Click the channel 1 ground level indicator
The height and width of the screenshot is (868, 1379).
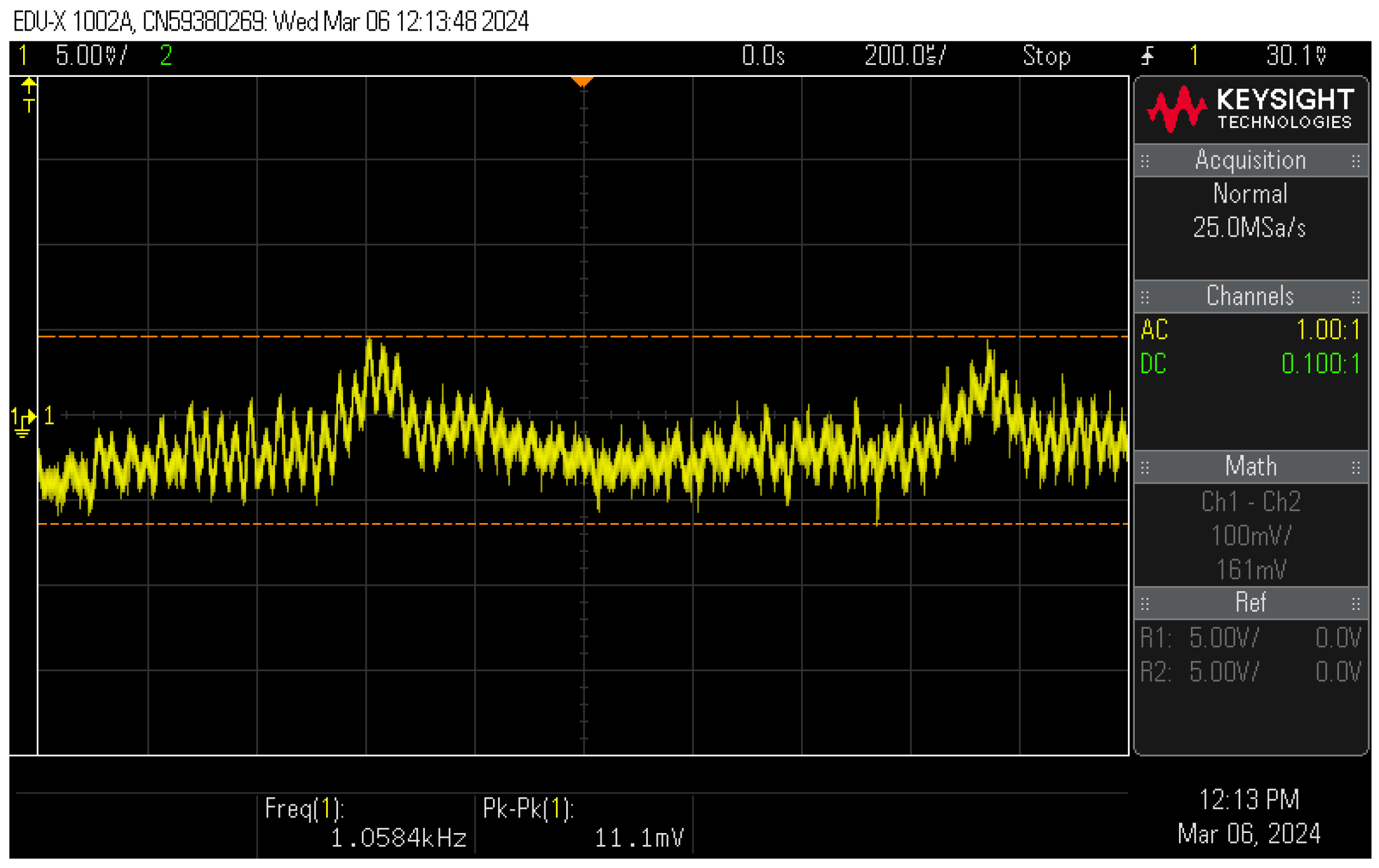[x=24, y=421]
